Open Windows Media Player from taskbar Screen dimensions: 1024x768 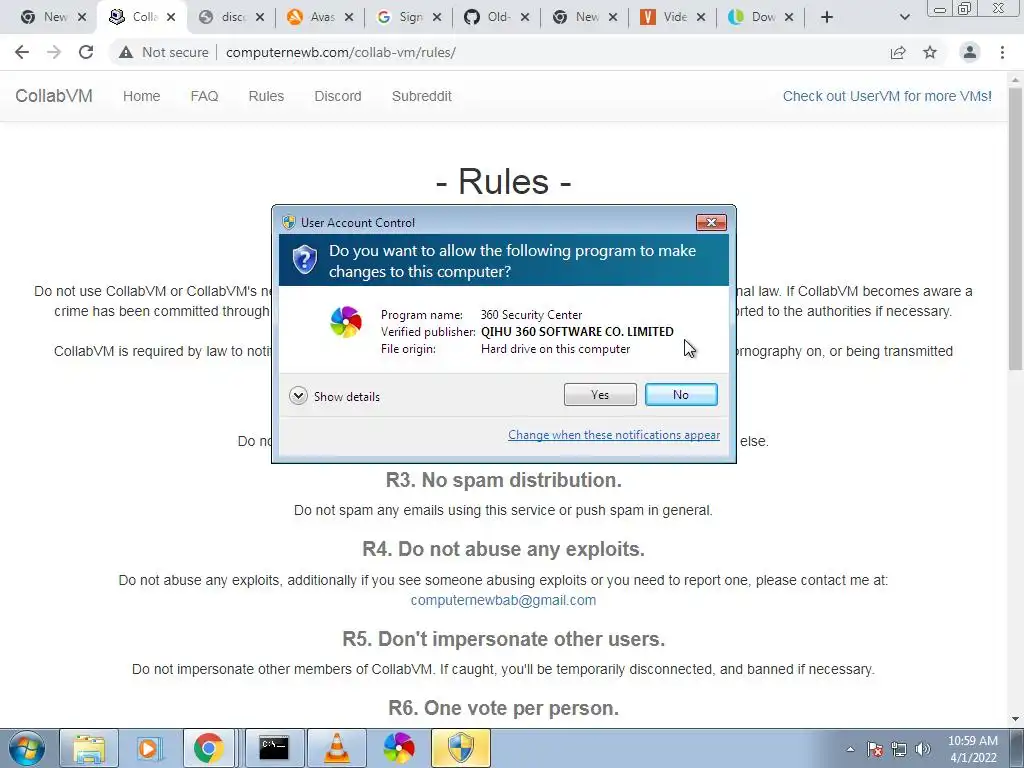149,748
